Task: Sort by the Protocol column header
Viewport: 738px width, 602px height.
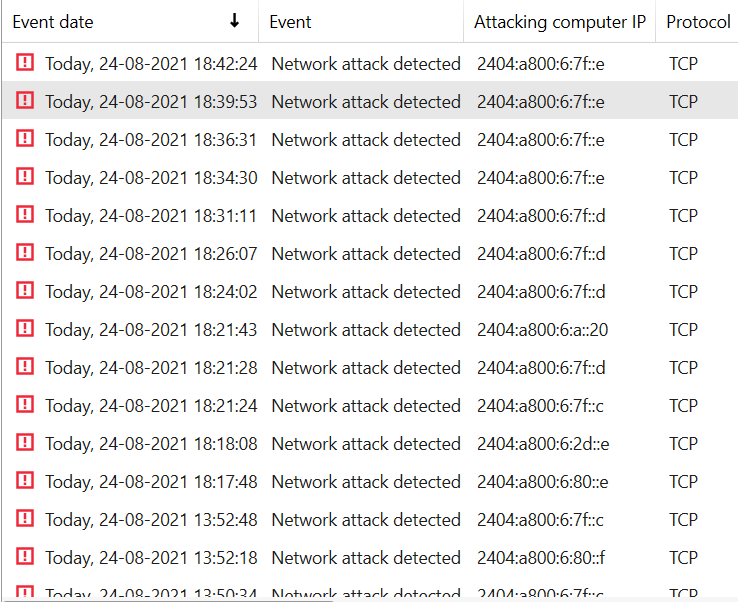Action: [x=698, y=22]
